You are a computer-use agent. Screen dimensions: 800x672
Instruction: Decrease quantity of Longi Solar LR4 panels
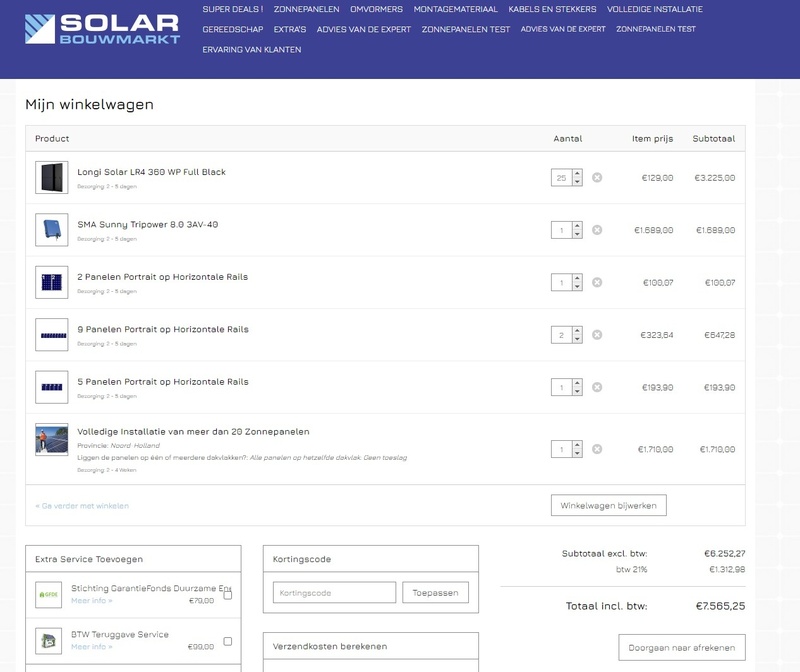coord(577,182)
